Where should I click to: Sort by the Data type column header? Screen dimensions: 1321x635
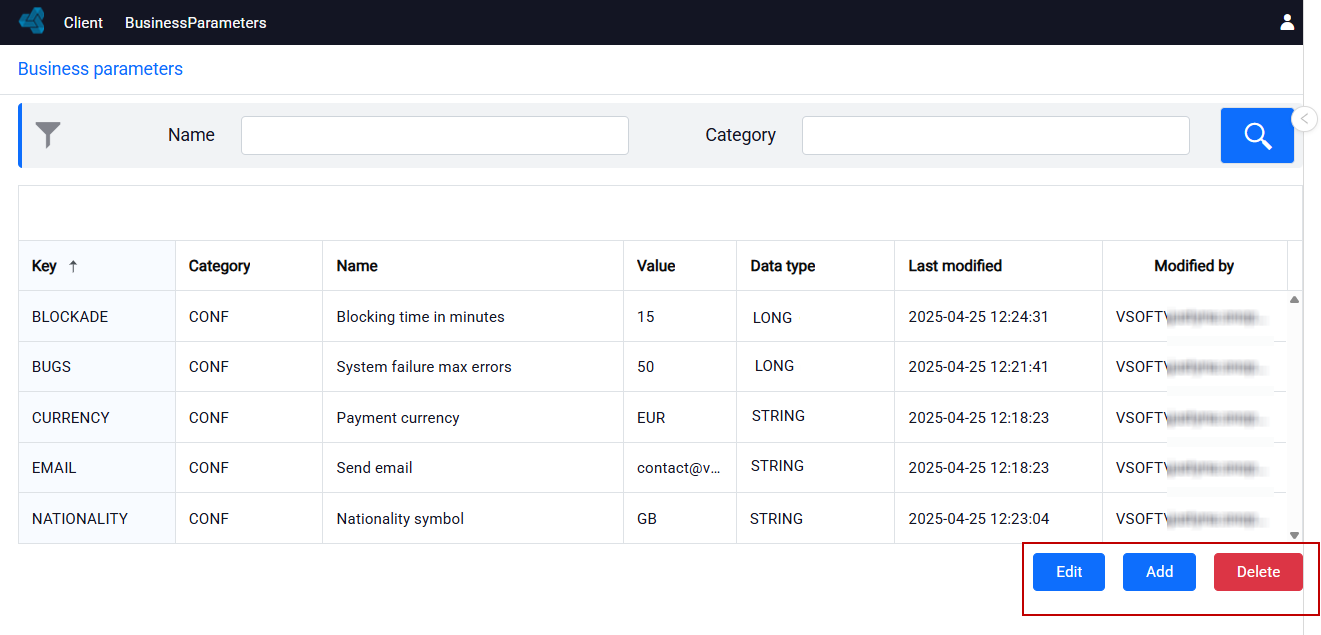(x=816, y=266)
